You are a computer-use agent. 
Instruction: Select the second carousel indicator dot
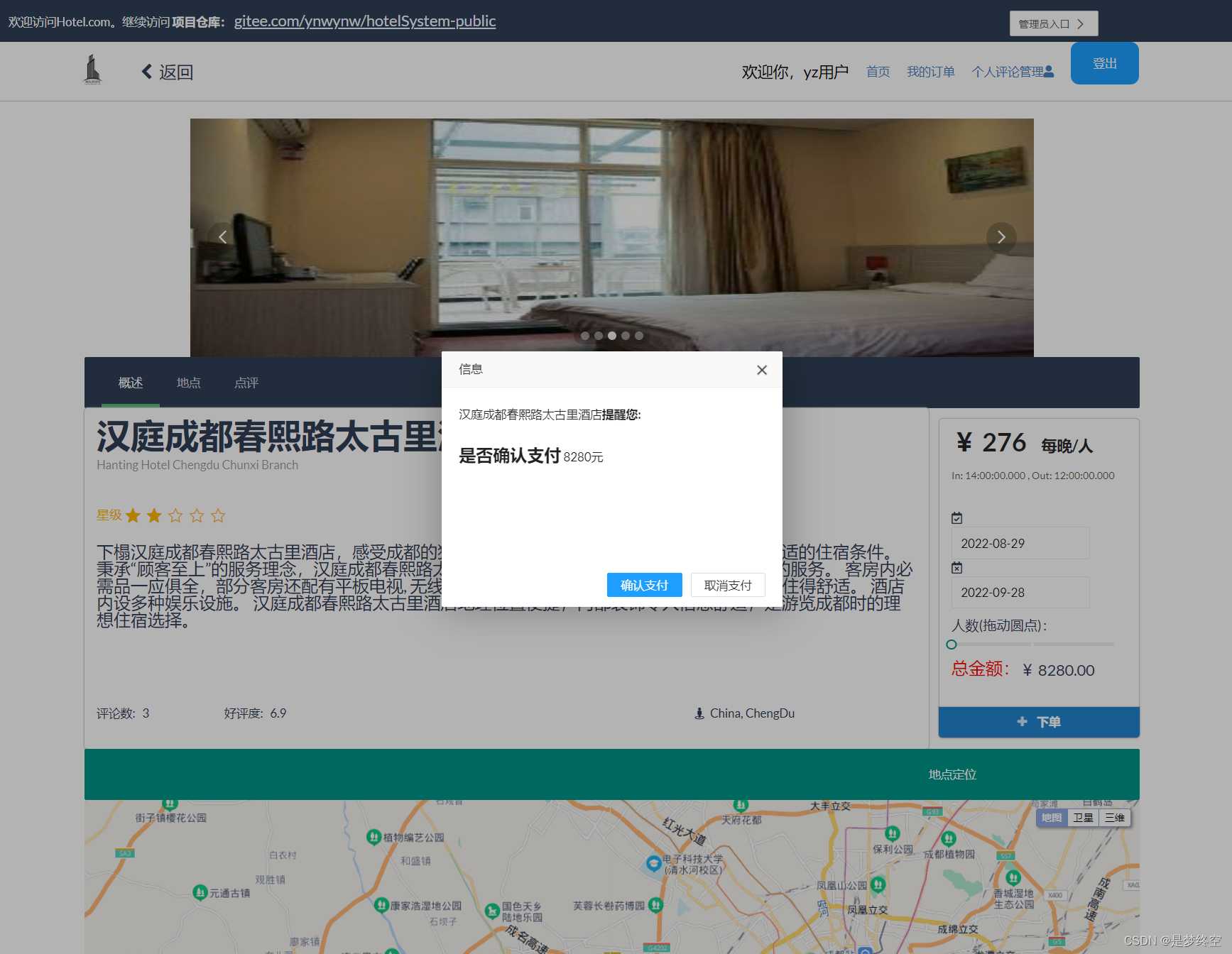pyautogui.click(x=599, y=336)
